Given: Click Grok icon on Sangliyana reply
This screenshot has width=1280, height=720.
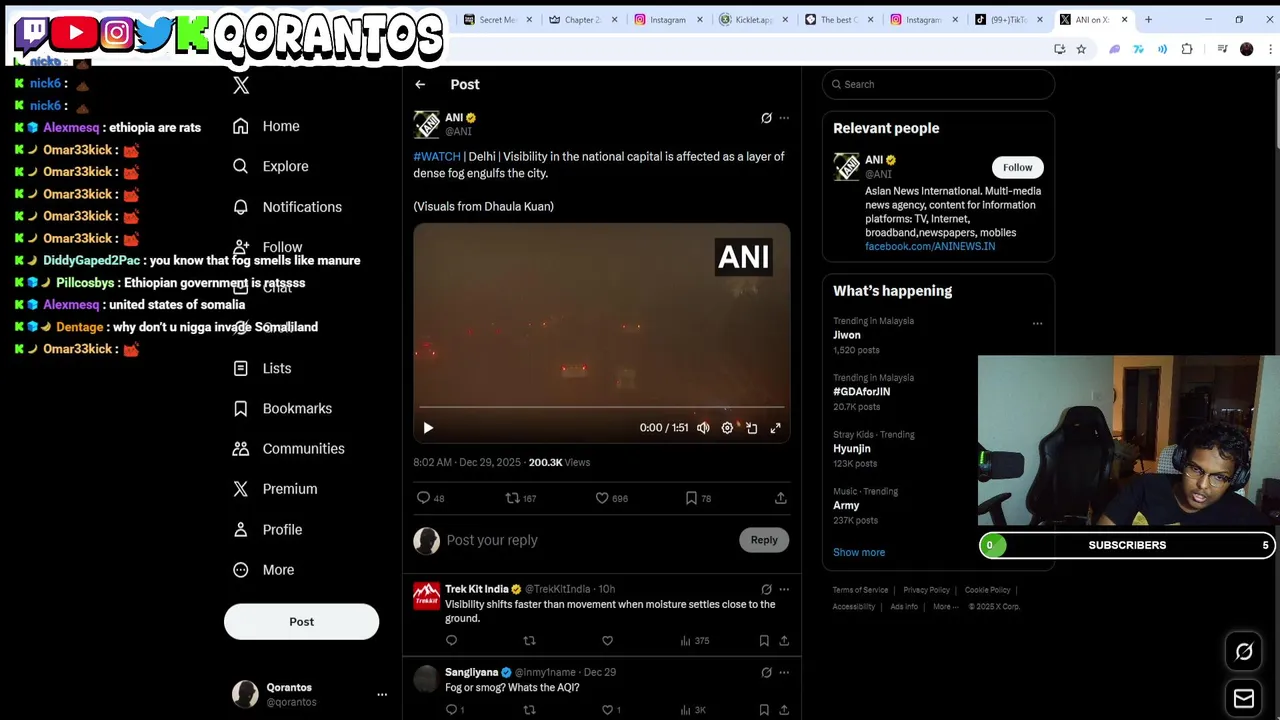Looking at the screenshot, I should (x=766, y=673).
